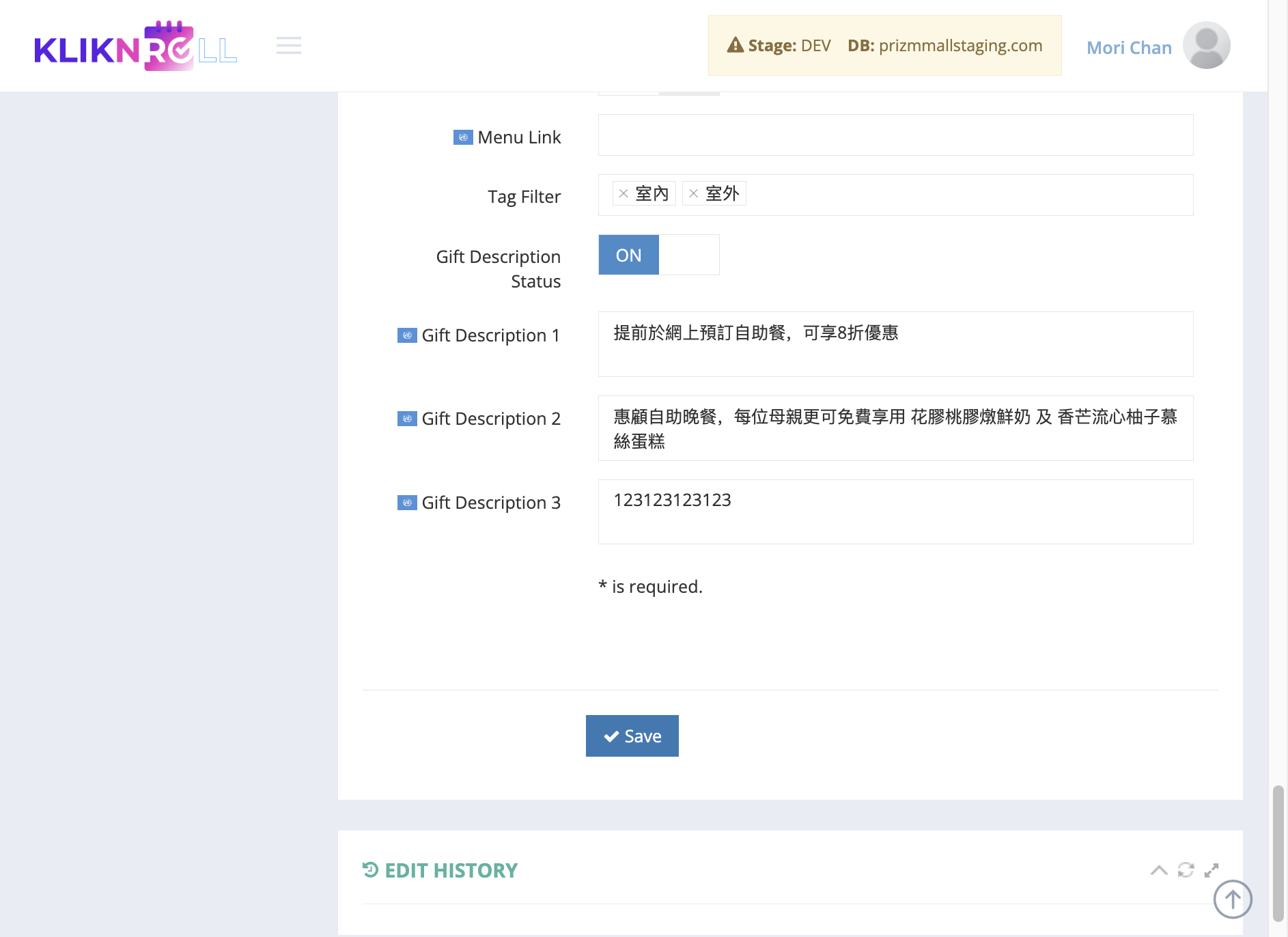Screen dimensions: 1288x937
Task: Click the warning icon in Stage banner
Action: tap(735, 45)
